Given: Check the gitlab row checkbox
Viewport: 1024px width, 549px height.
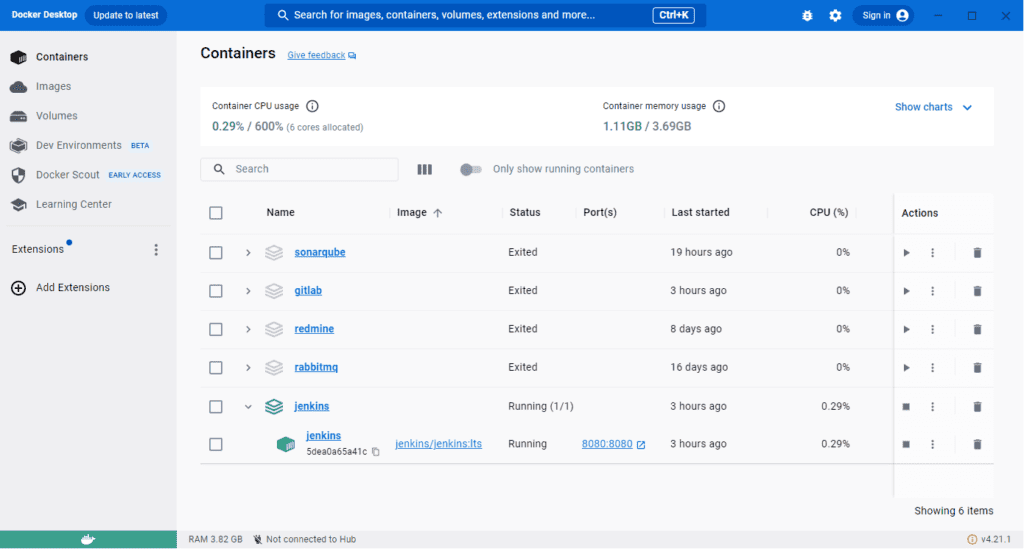Looking at the screenshot, I should (216, 291).
